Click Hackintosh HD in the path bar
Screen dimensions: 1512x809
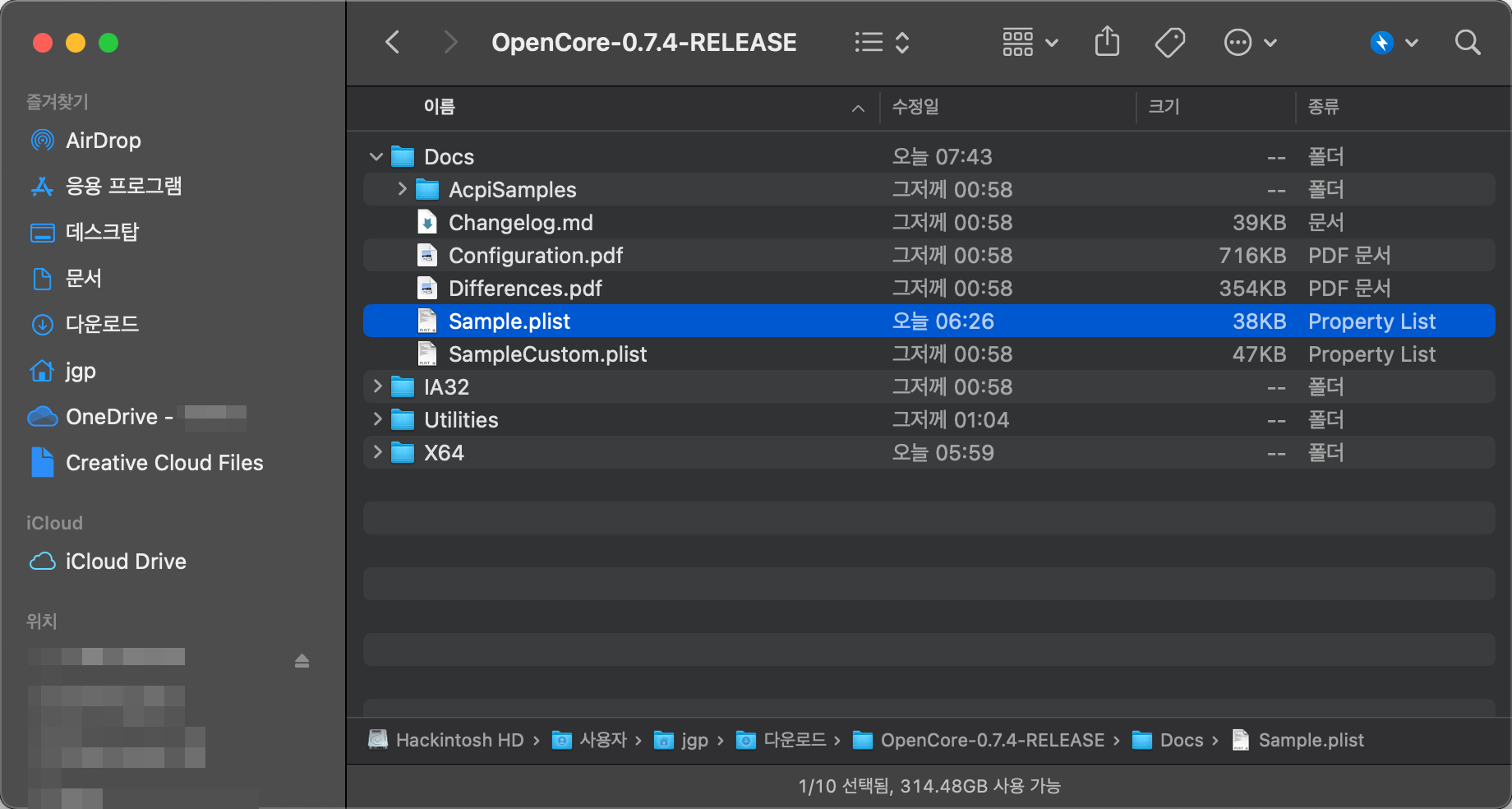pyautogui.click(x=446, y=740)
